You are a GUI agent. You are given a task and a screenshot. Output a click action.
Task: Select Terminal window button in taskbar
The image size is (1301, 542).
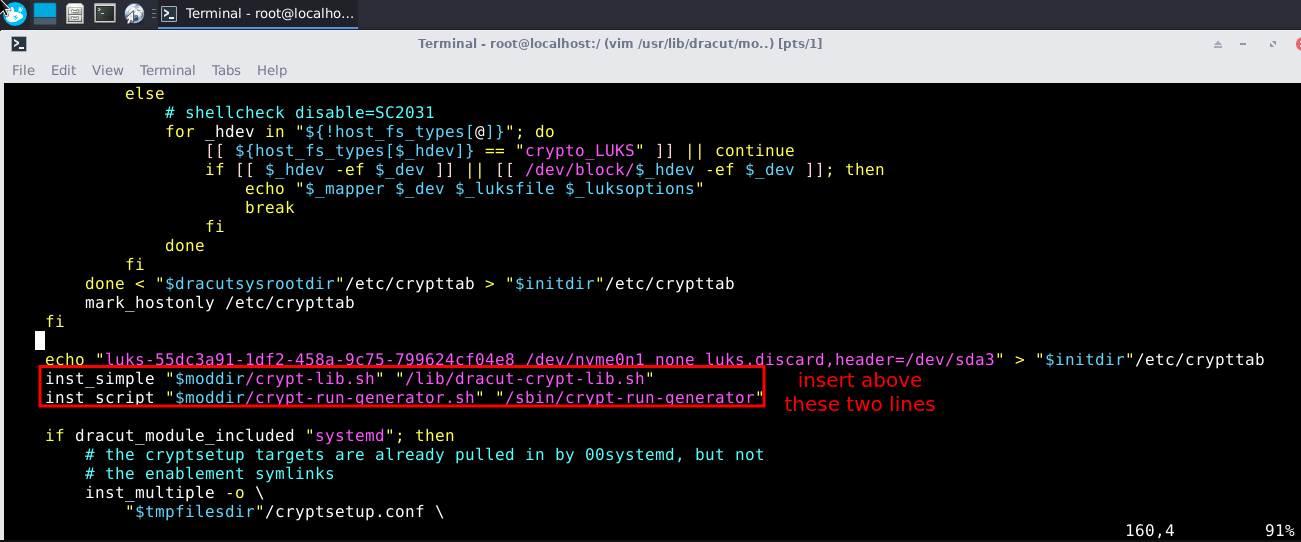pos(258,14)
